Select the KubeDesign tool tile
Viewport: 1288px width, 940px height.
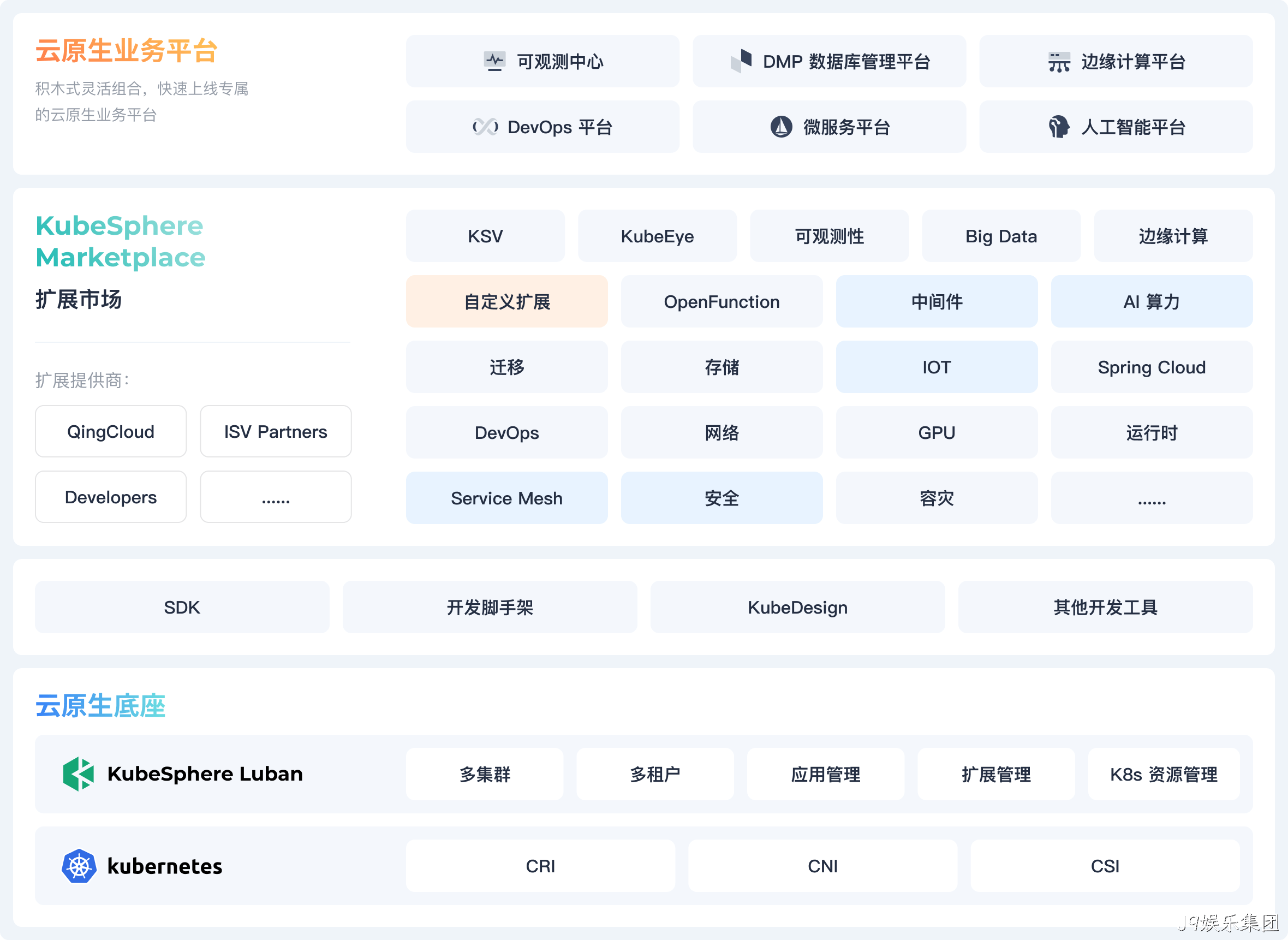(x=797, y=607)
